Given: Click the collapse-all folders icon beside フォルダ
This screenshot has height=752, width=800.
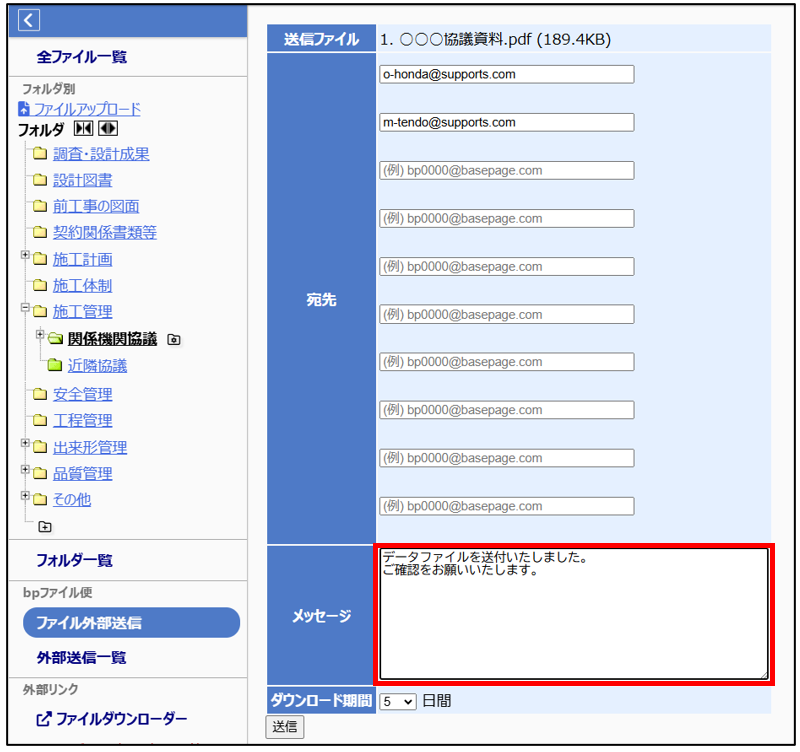Looking at the screenshot, I should pos(85,129).
